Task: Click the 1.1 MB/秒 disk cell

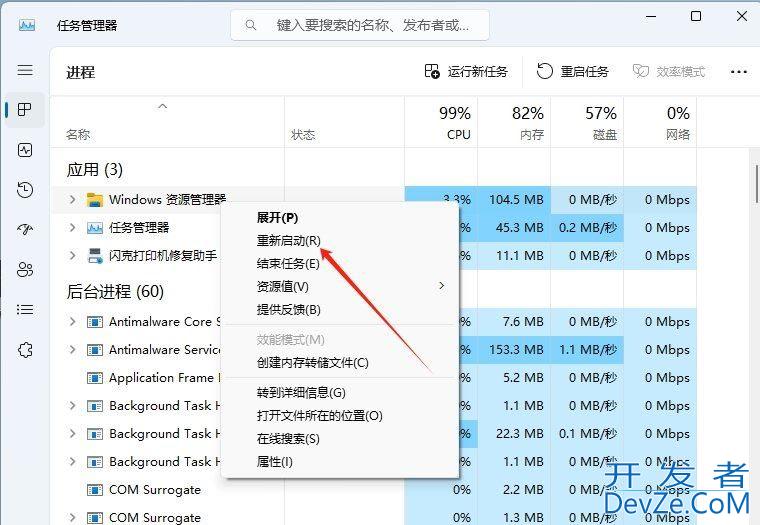Action: 588,350
